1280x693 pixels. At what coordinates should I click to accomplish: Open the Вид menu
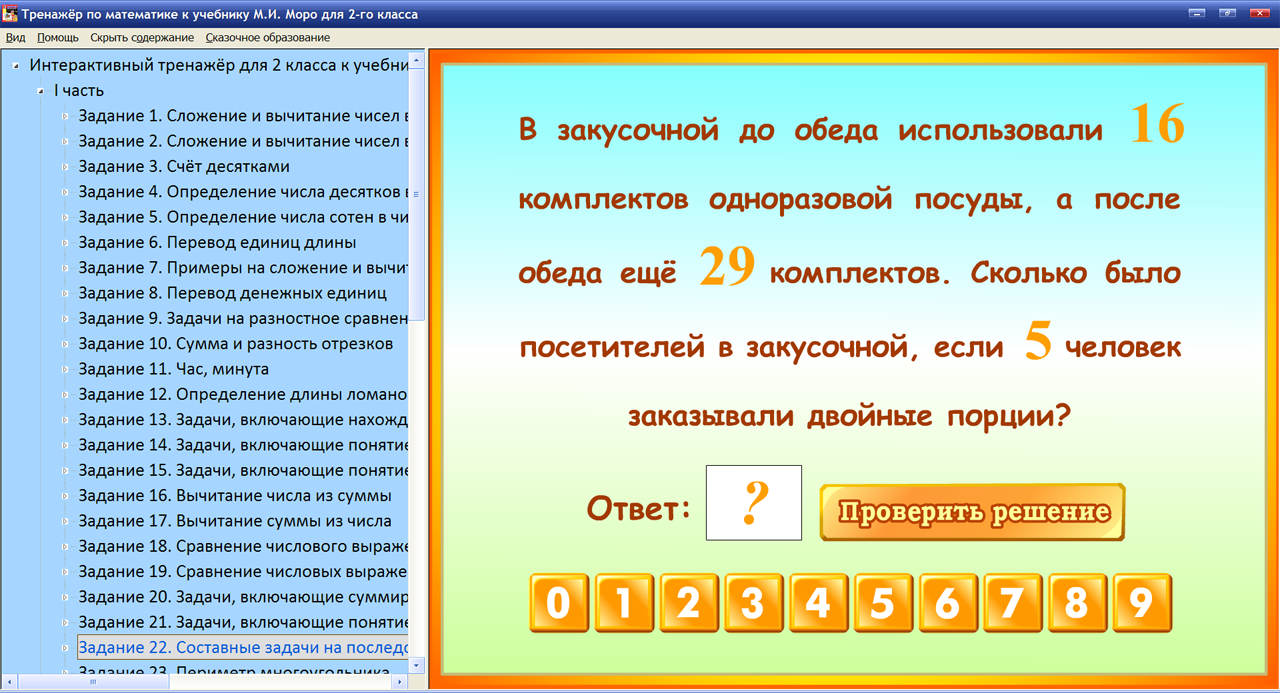click(x=15, y=36)
